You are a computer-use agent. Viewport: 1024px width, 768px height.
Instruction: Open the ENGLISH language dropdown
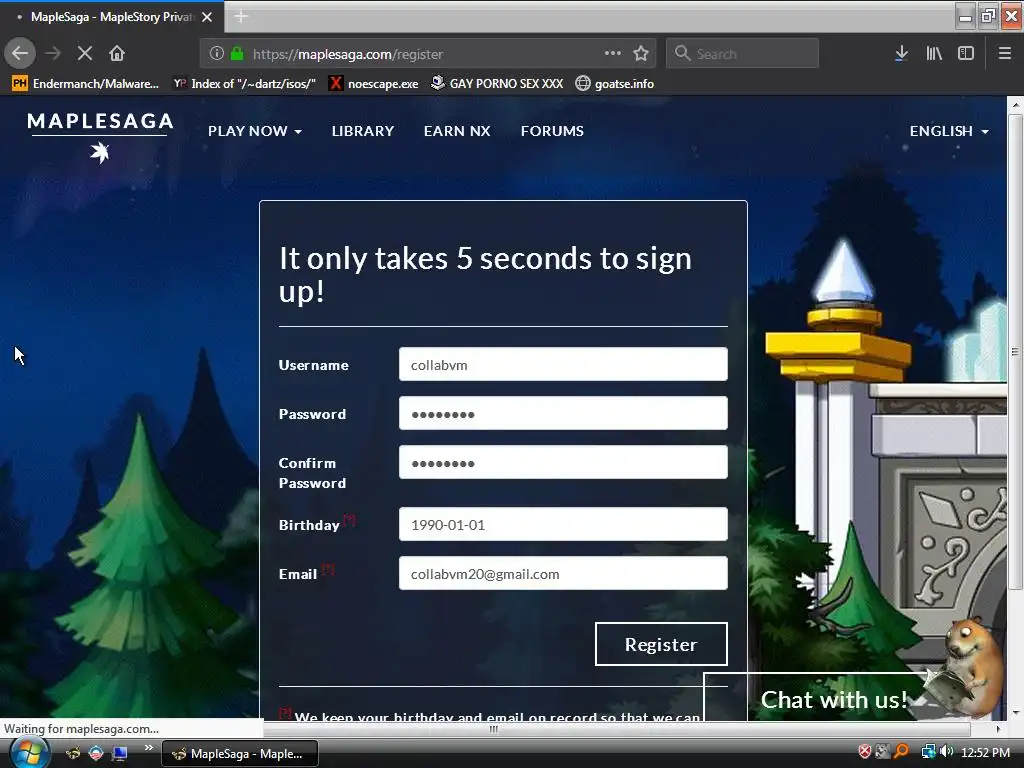click(949, 131)
